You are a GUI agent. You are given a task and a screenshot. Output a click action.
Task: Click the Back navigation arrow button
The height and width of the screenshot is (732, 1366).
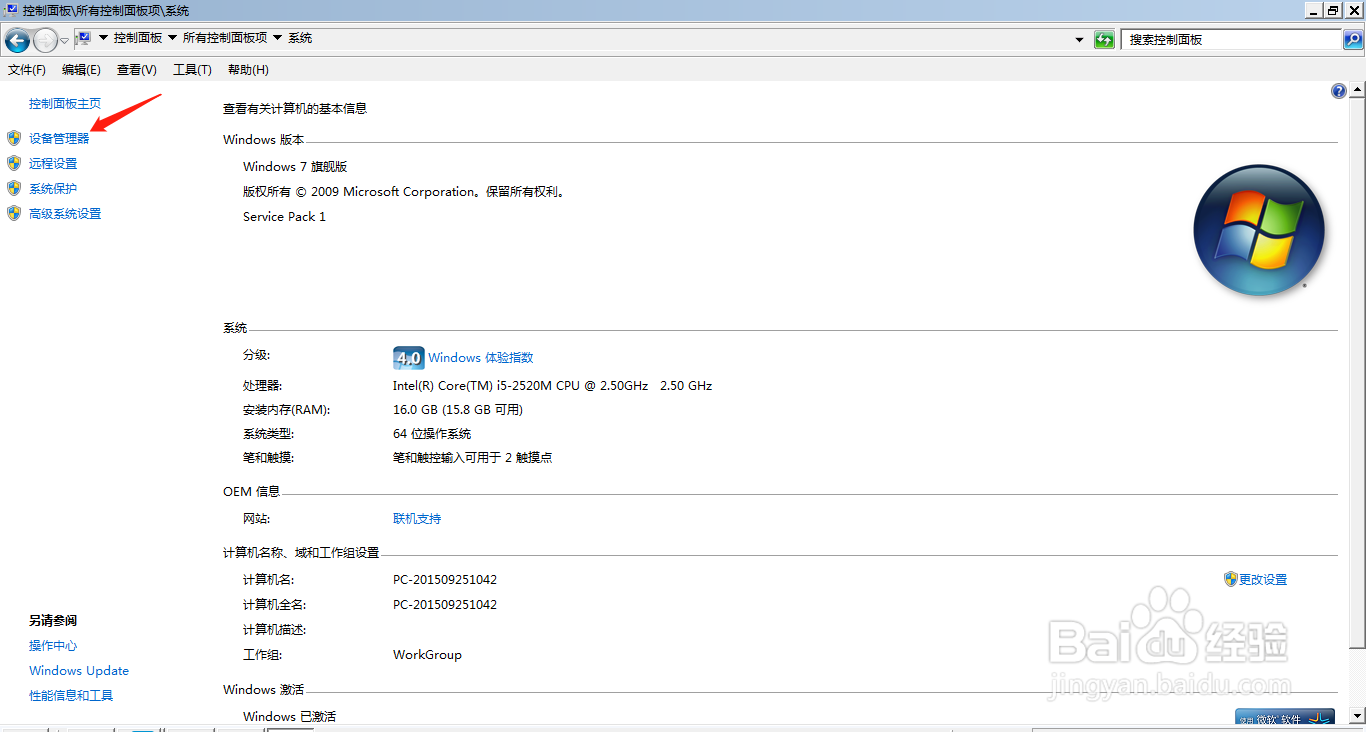coord(17,40)
